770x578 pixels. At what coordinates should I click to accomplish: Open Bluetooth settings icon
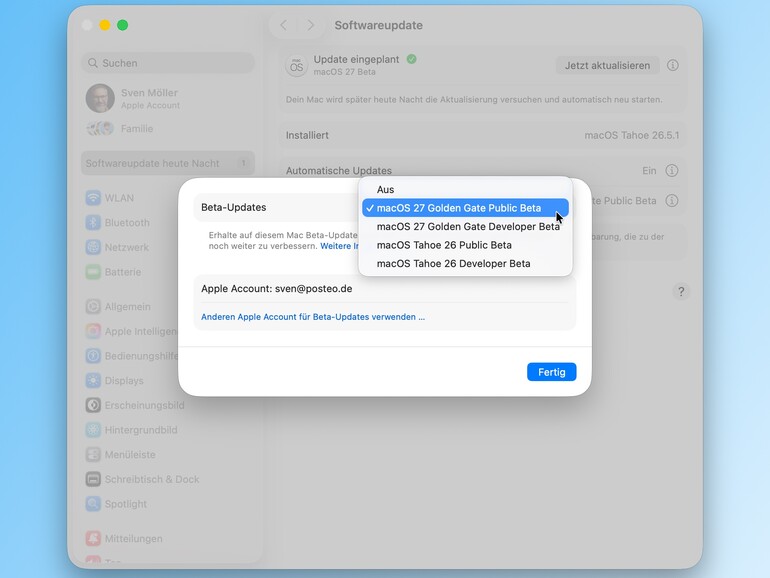tap(93, 222)
